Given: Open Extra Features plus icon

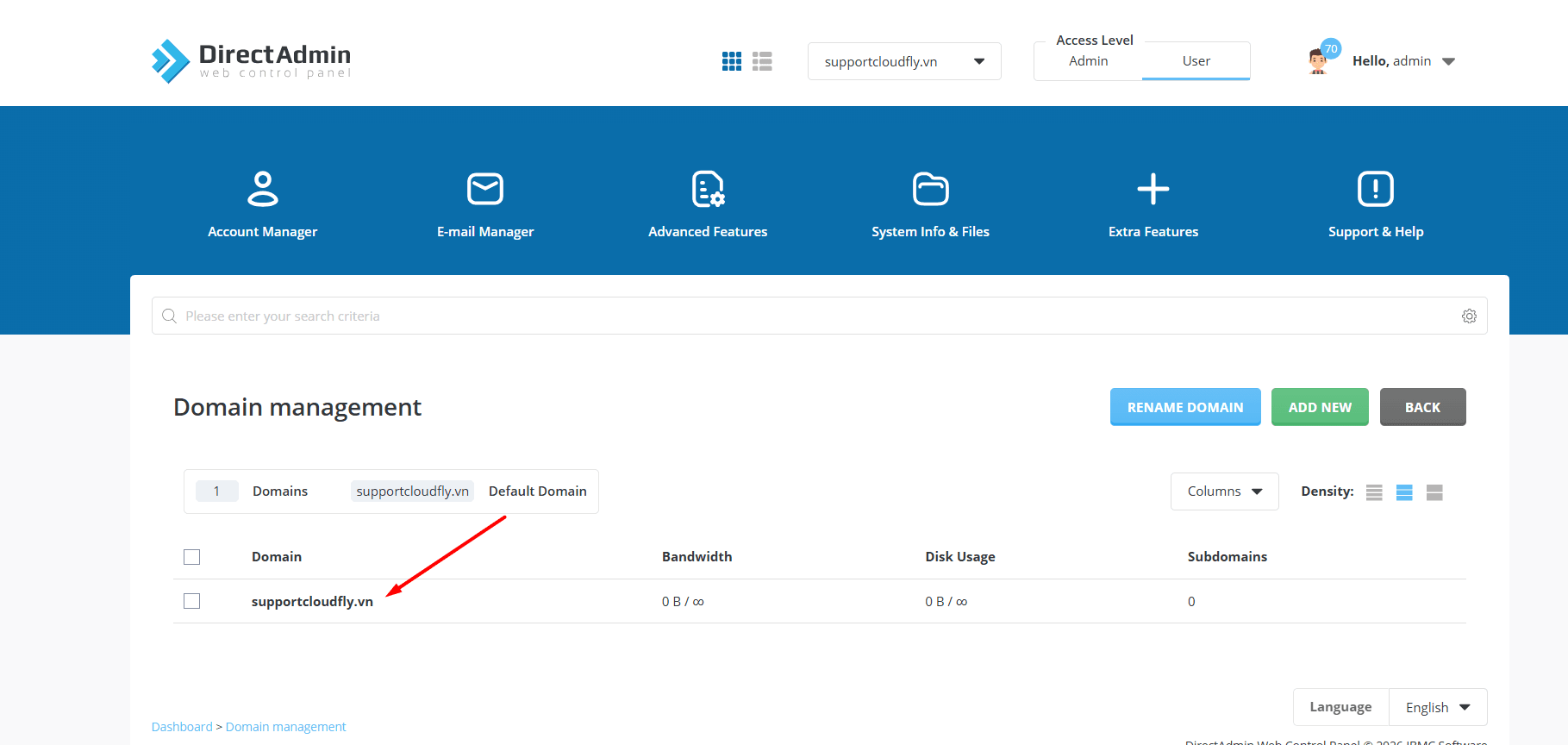Looking at the screenshot, I should 1153,190.
